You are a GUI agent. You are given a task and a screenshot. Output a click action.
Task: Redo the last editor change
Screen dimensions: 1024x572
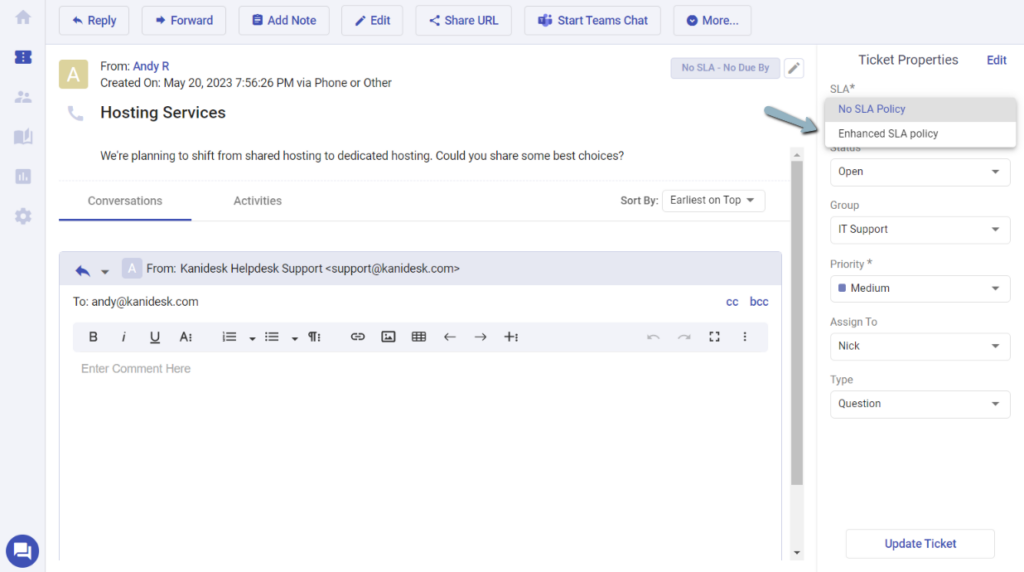pos(684,337)
